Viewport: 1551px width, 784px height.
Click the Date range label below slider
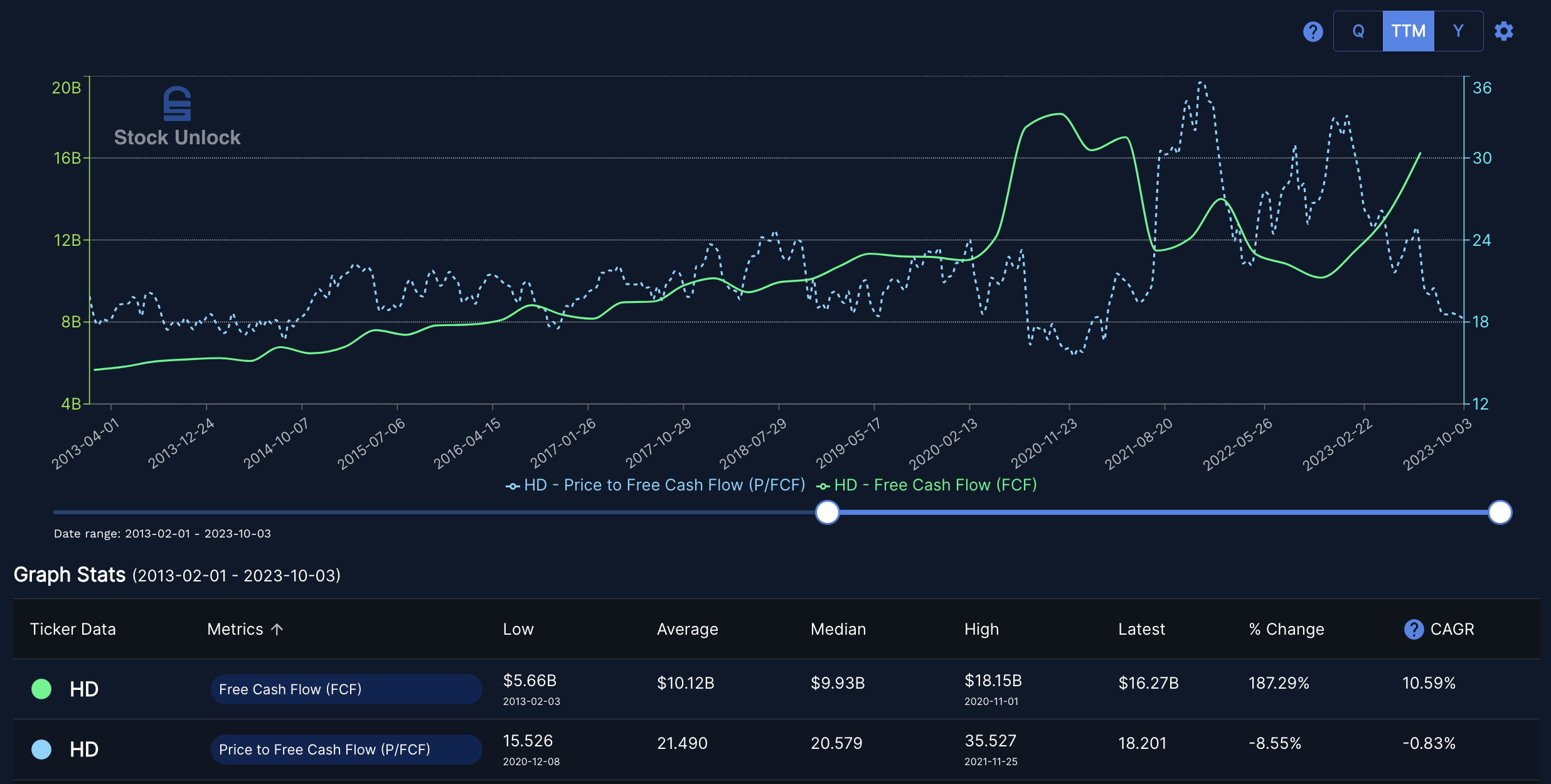163,534
